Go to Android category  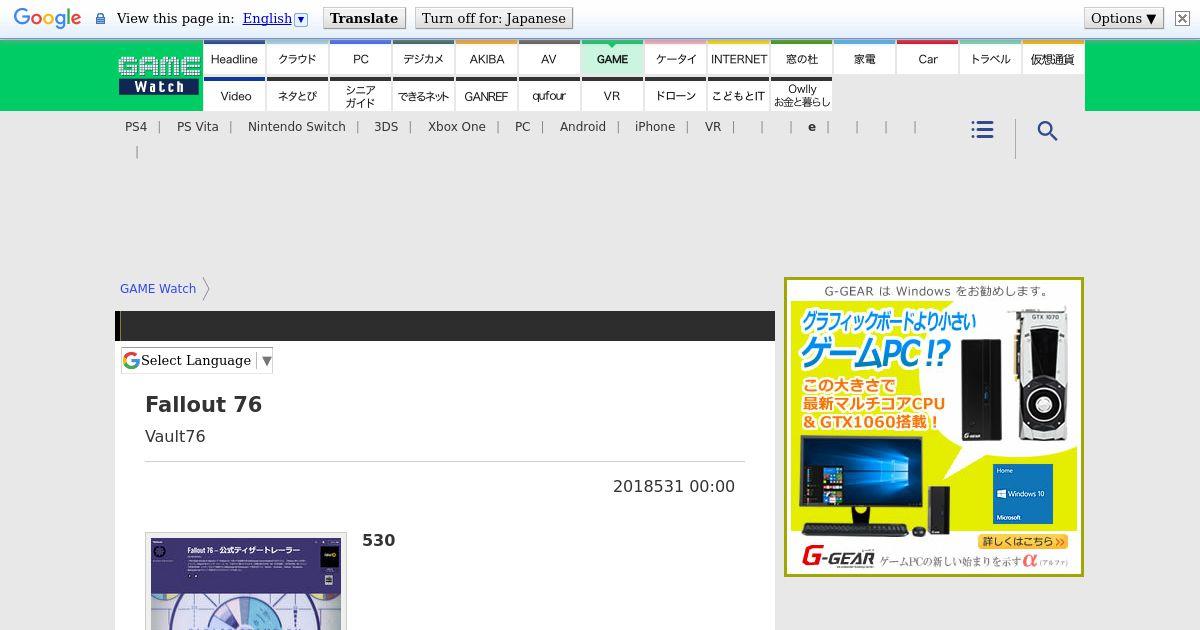pyautogui.click(x=583, y=127)
